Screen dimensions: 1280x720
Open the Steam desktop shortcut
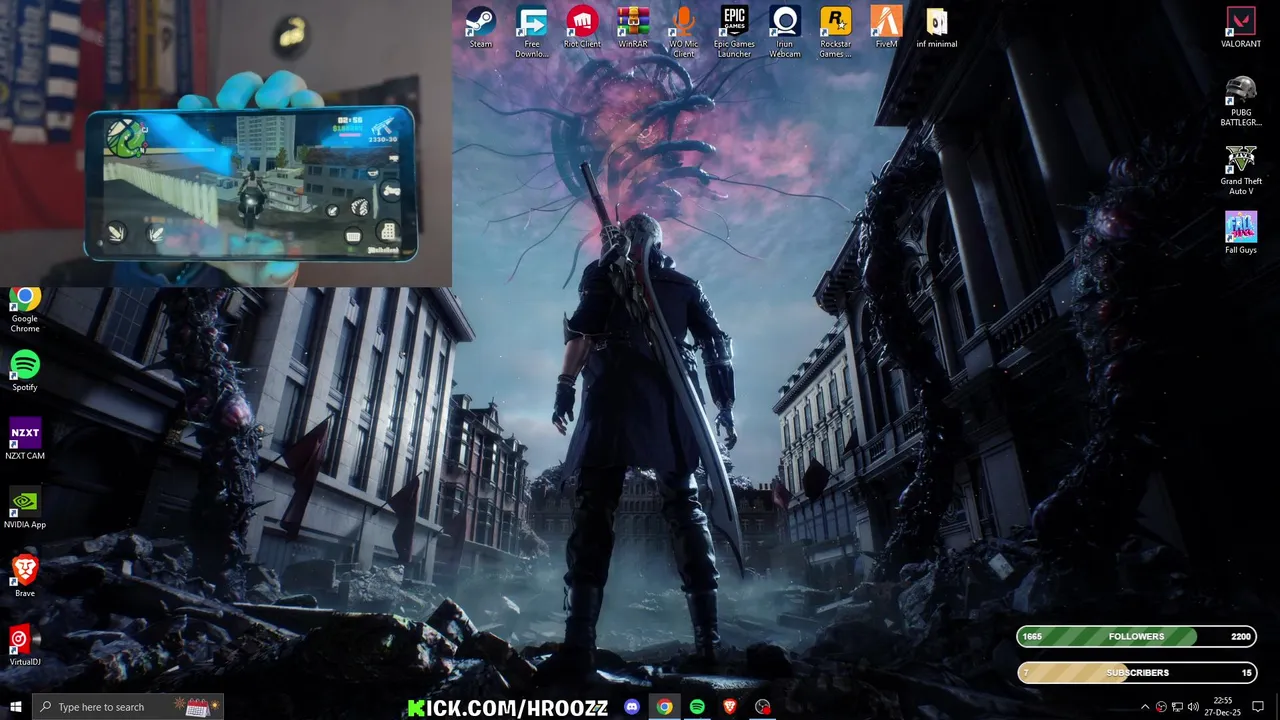pos(481,27)
